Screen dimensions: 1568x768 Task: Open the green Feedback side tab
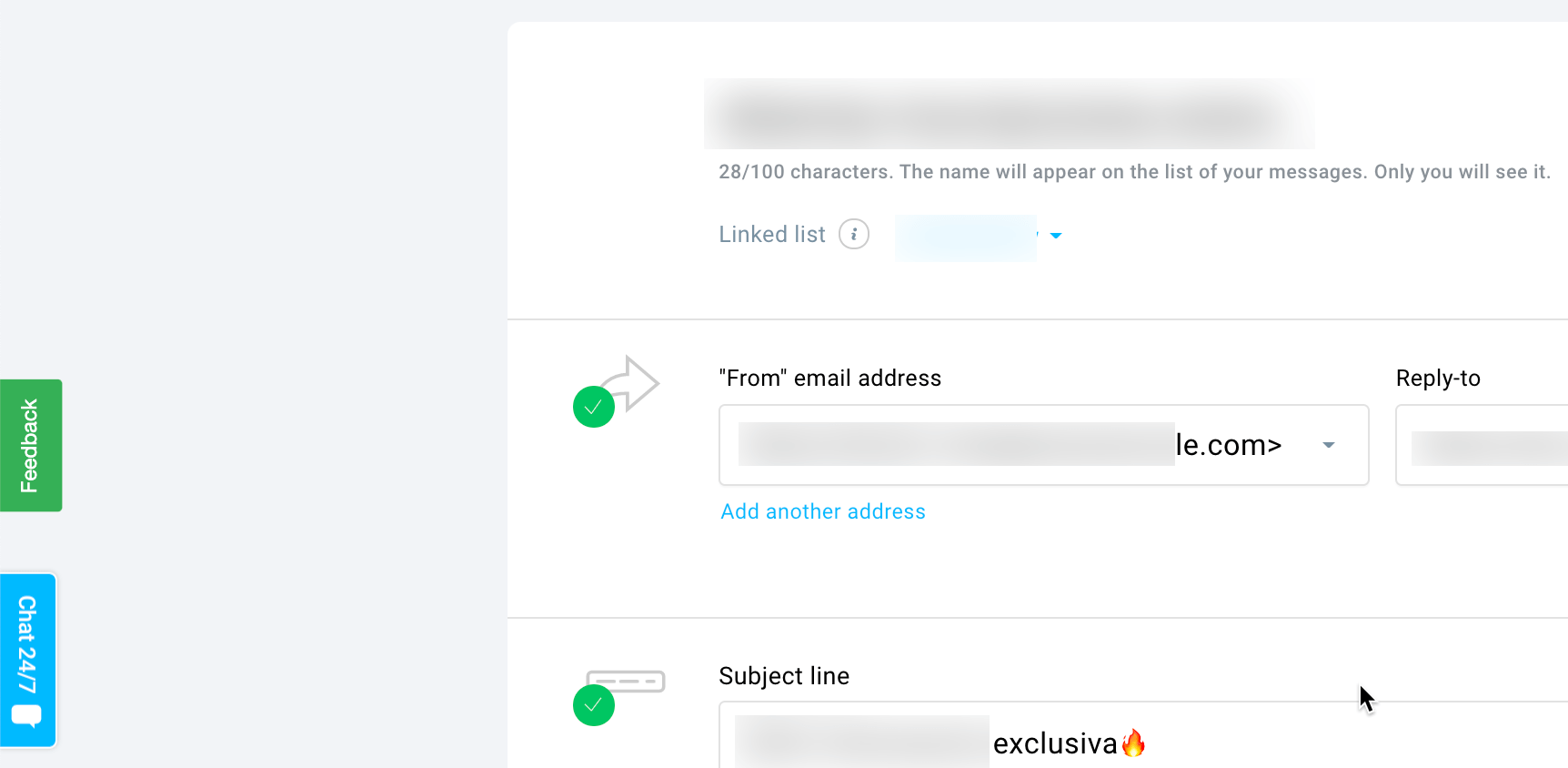point(31,446)
